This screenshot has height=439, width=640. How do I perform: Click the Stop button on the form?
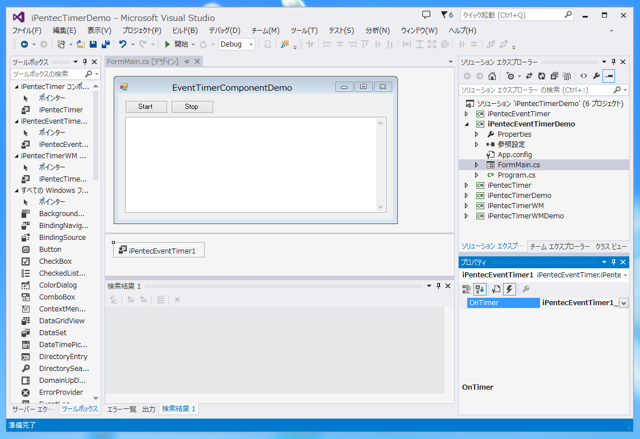[192, 106]
